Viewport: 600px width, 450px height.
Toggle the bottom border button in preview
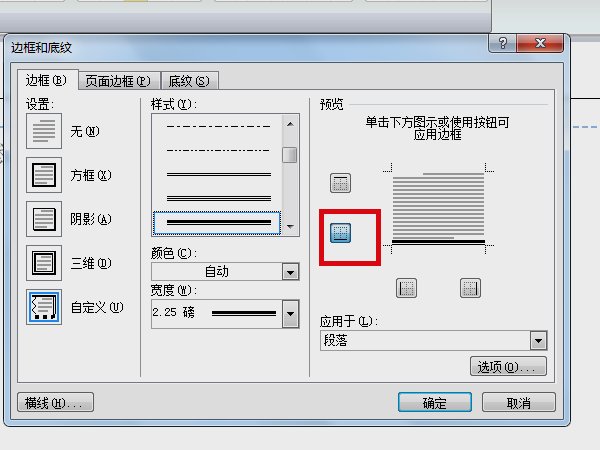(x=340, y=233)
